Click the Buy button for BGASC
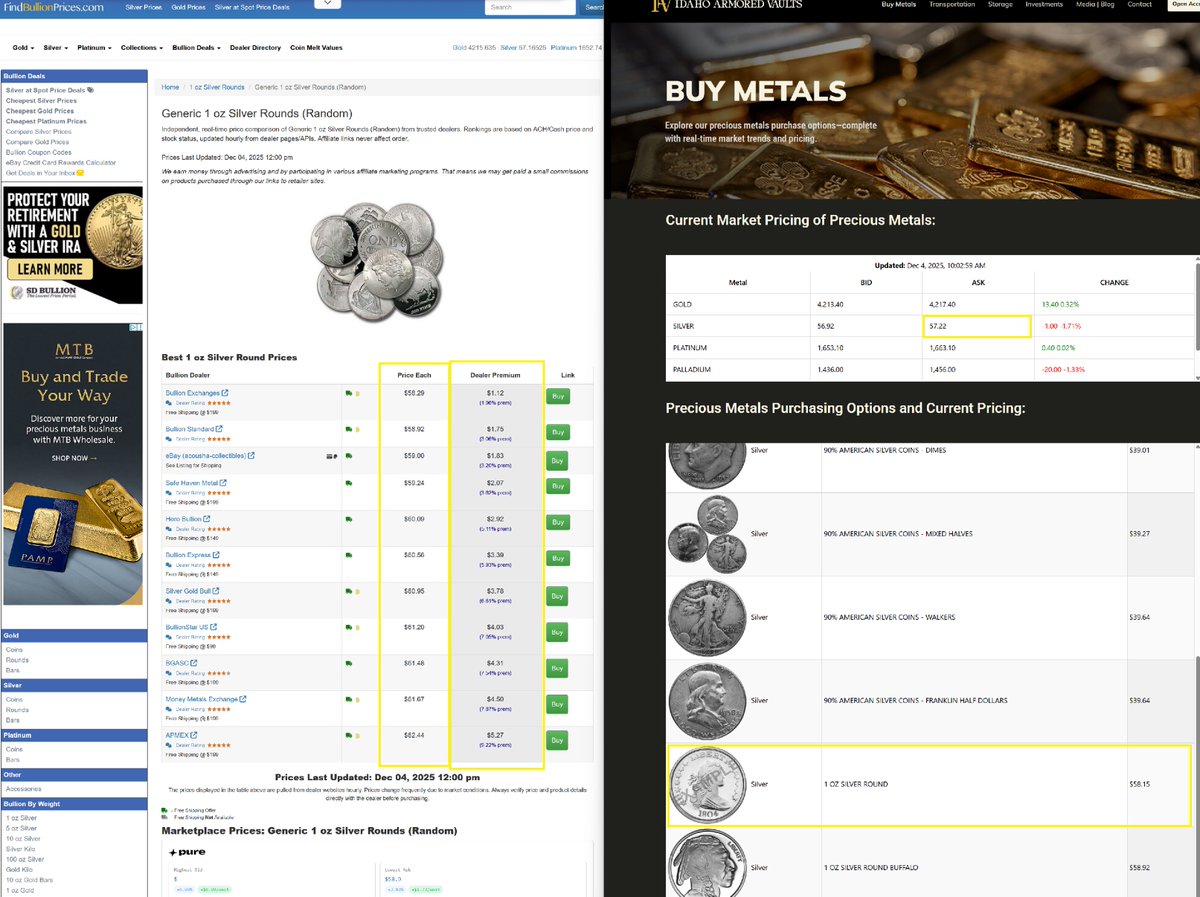Image resolution: width=1200 pixels, height=897 pixels. coord(558,668)
